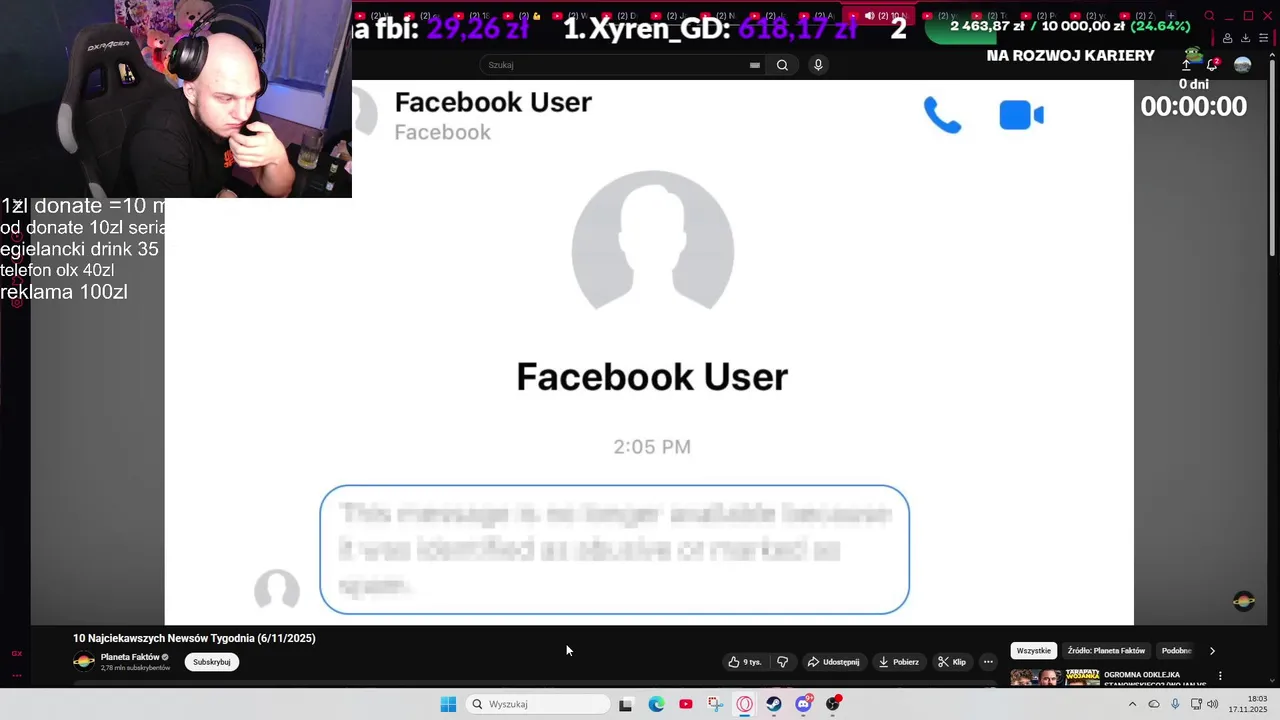Screen dimensions: 1280x720
Task: Click Pobierz download button
Action: tap(898, 662)
